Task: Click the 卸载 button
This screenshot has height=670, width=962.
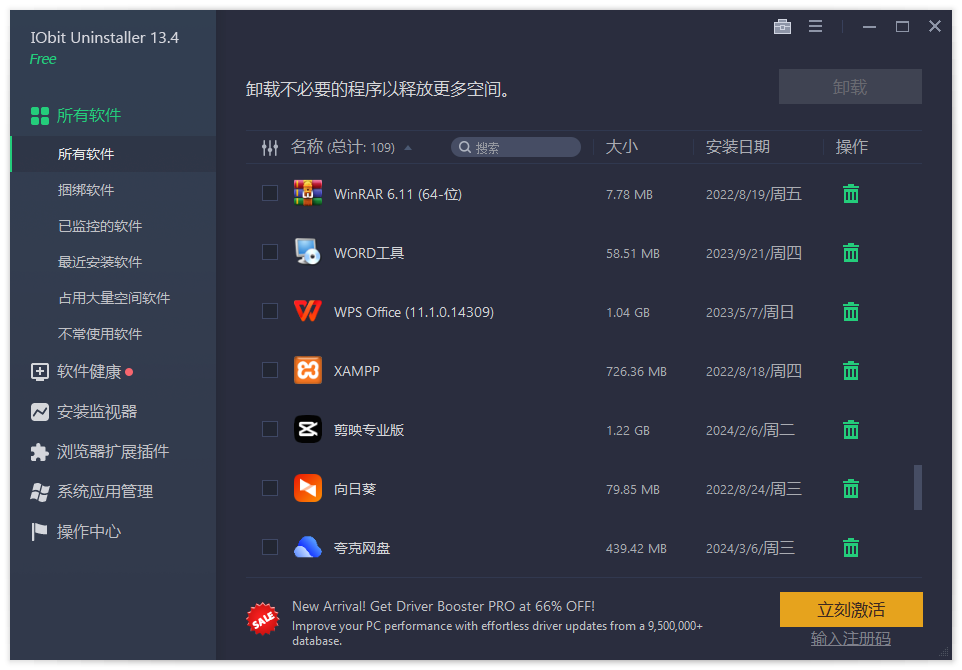Action: [x=850, y=87]
